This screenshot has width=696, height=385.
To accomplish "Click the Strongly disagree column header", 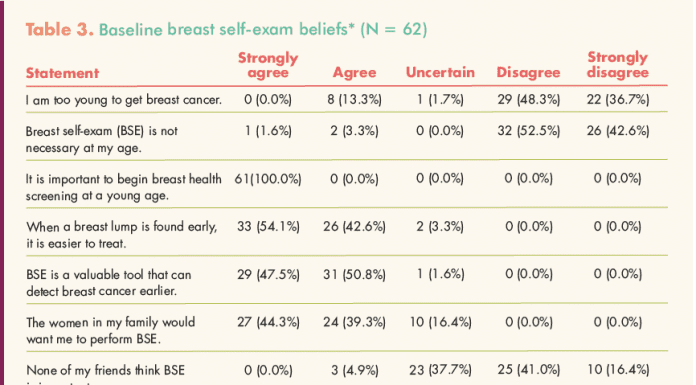I will tap(617, 65).
